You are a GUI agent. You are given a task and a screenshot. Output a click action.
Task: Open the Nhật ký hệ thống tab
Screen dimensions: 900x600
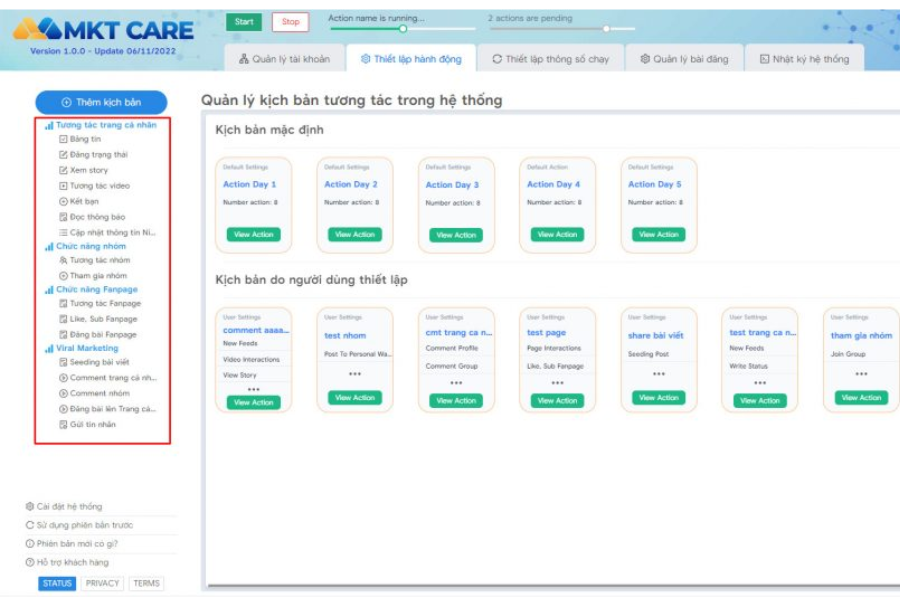coord(804,59)
